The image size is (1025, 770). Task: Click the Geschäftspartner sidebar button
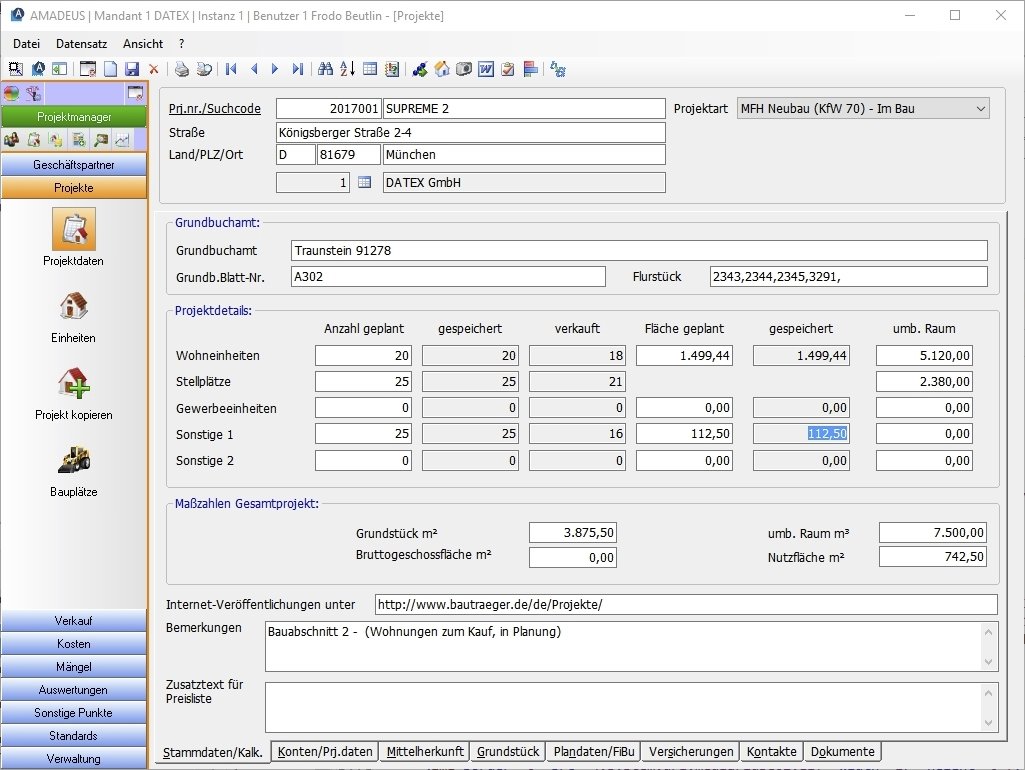[x=74, y=165]
